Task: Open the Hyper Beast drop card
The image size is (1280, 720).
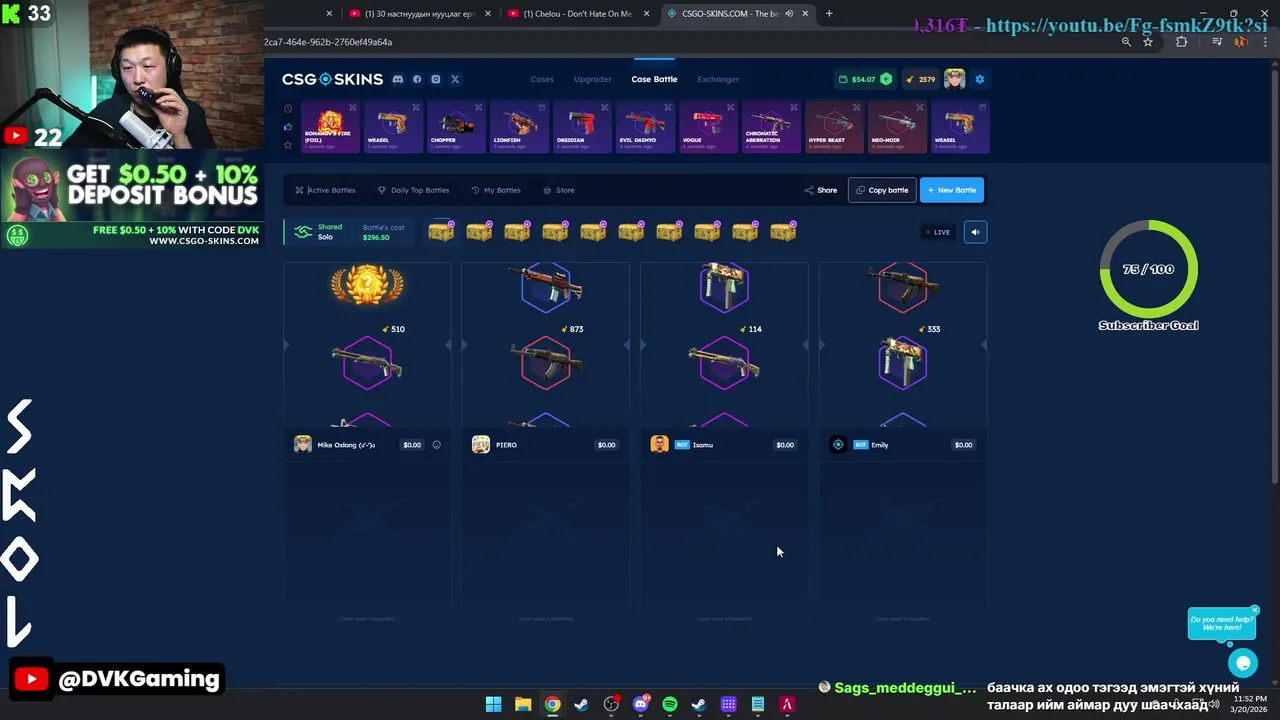Action: tap(834, 127)
